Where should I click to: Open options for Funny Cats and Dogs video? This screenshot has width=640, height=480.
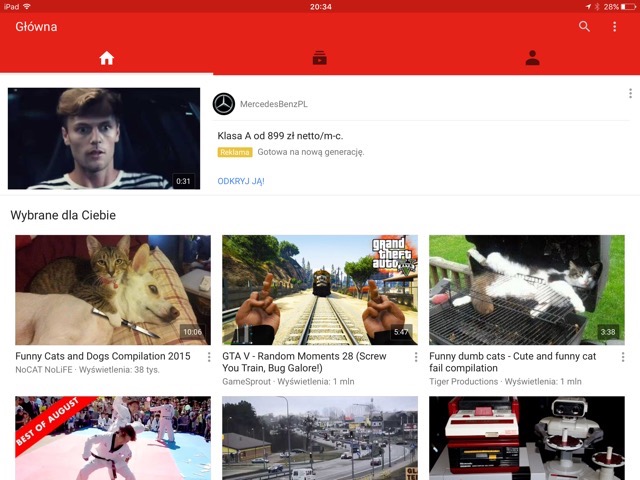(x=209, y=357)
